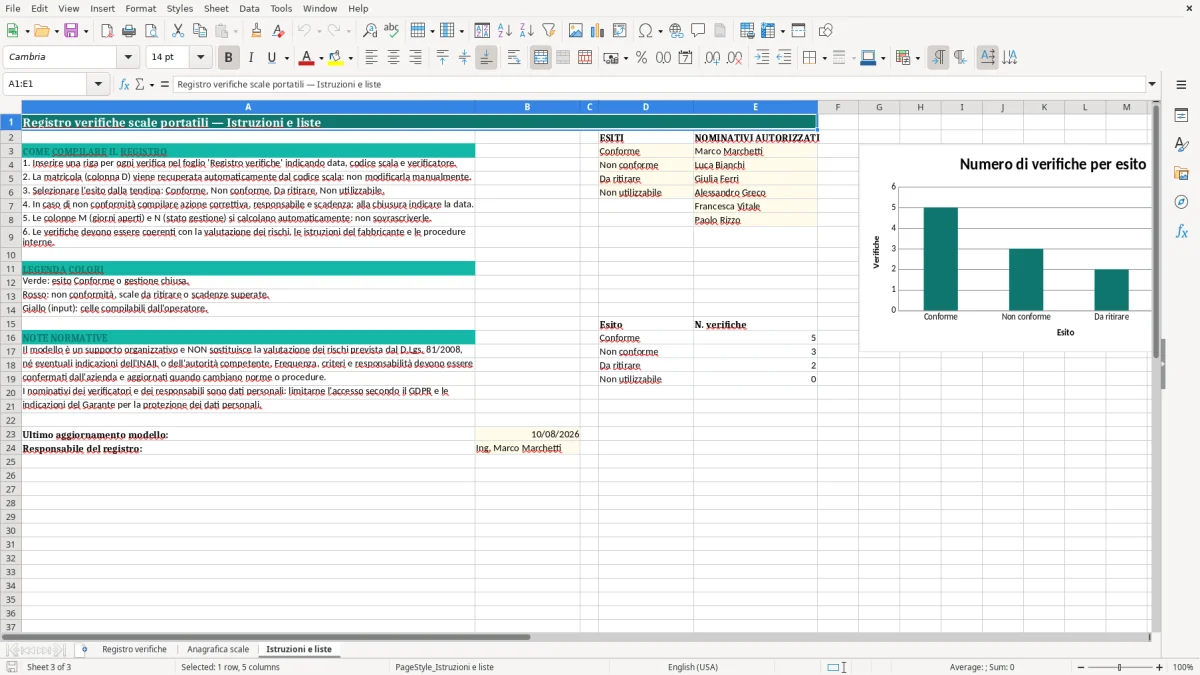
Task: Open the Conditional Formatting dropdown arrow
Action: tap(917, 58)
